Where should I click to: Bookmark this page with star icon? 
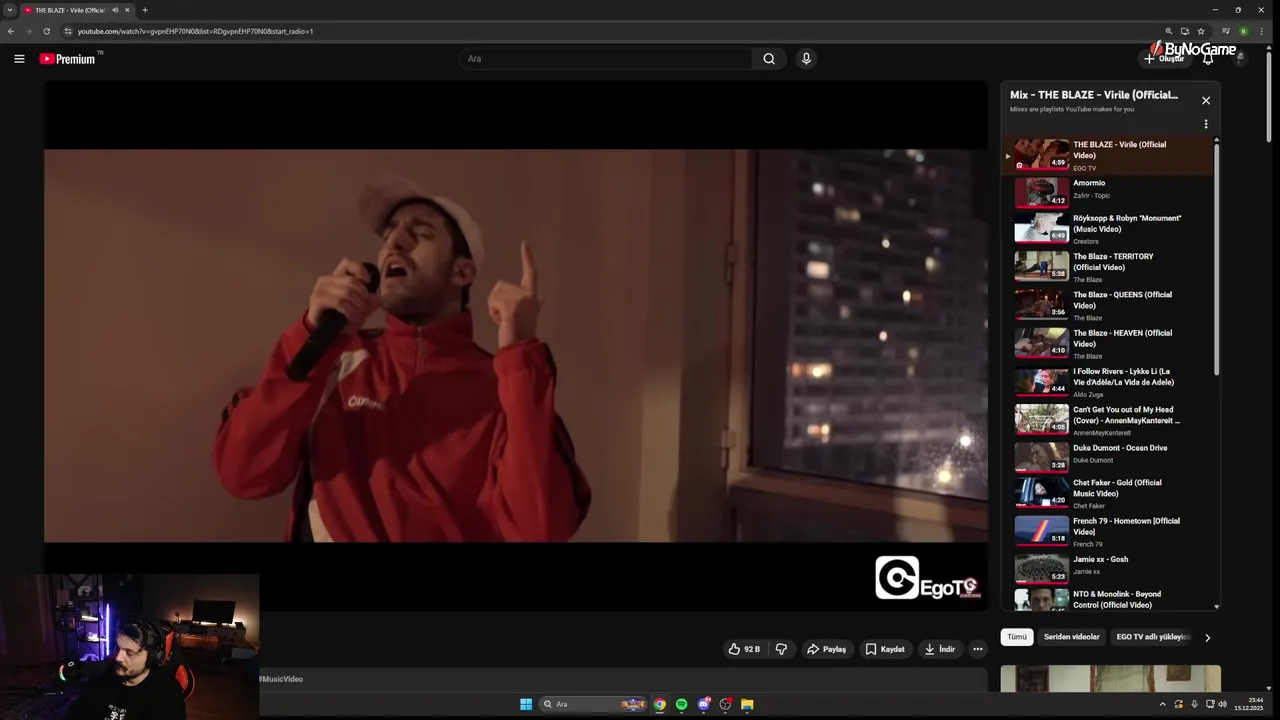tap(1201, 31)
